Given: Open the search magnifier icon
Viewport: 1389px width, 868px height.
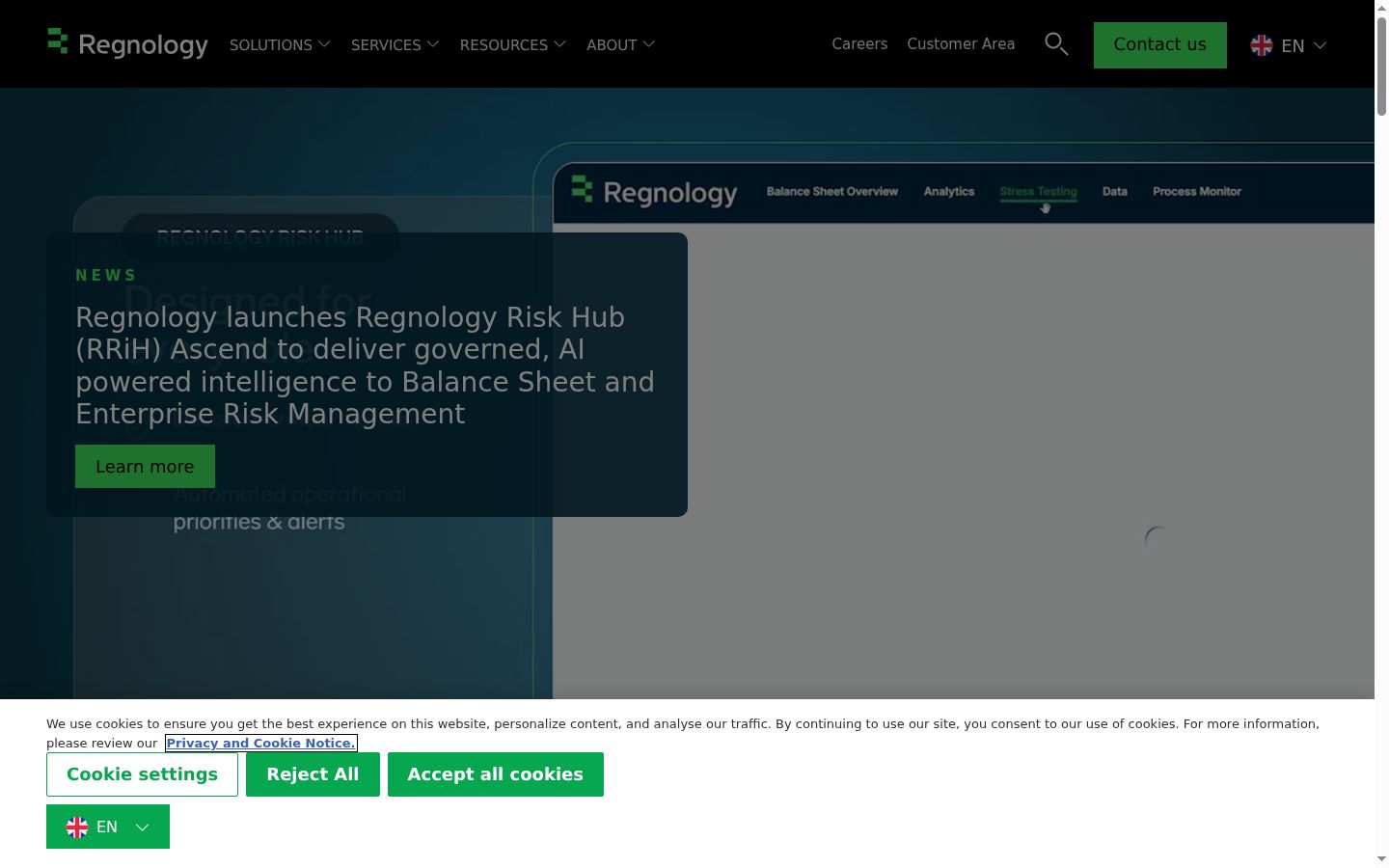Looking at the screenshot, I should point(1056,44).
